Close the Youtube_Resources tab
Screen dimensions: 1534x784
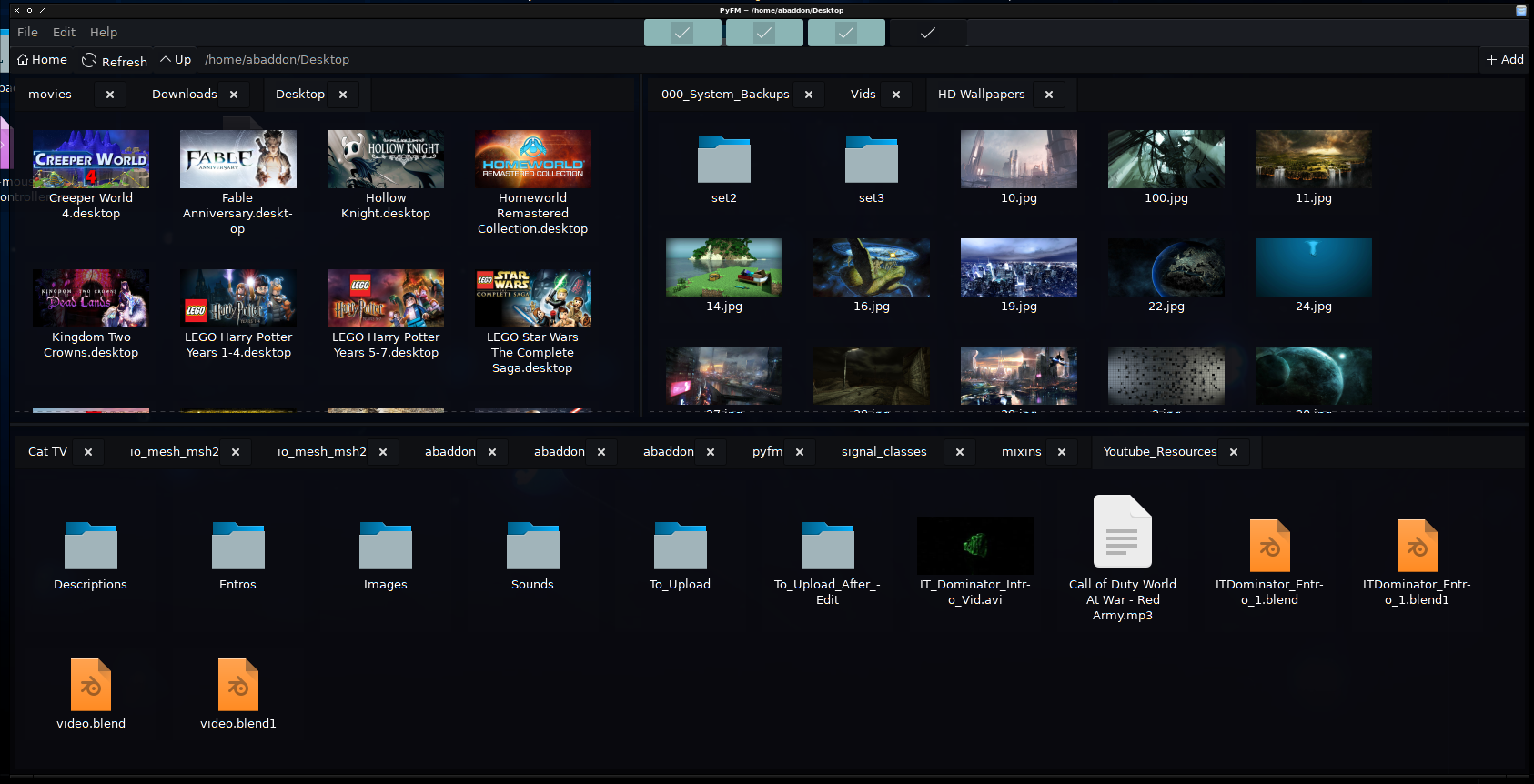tap(1234, 452)
